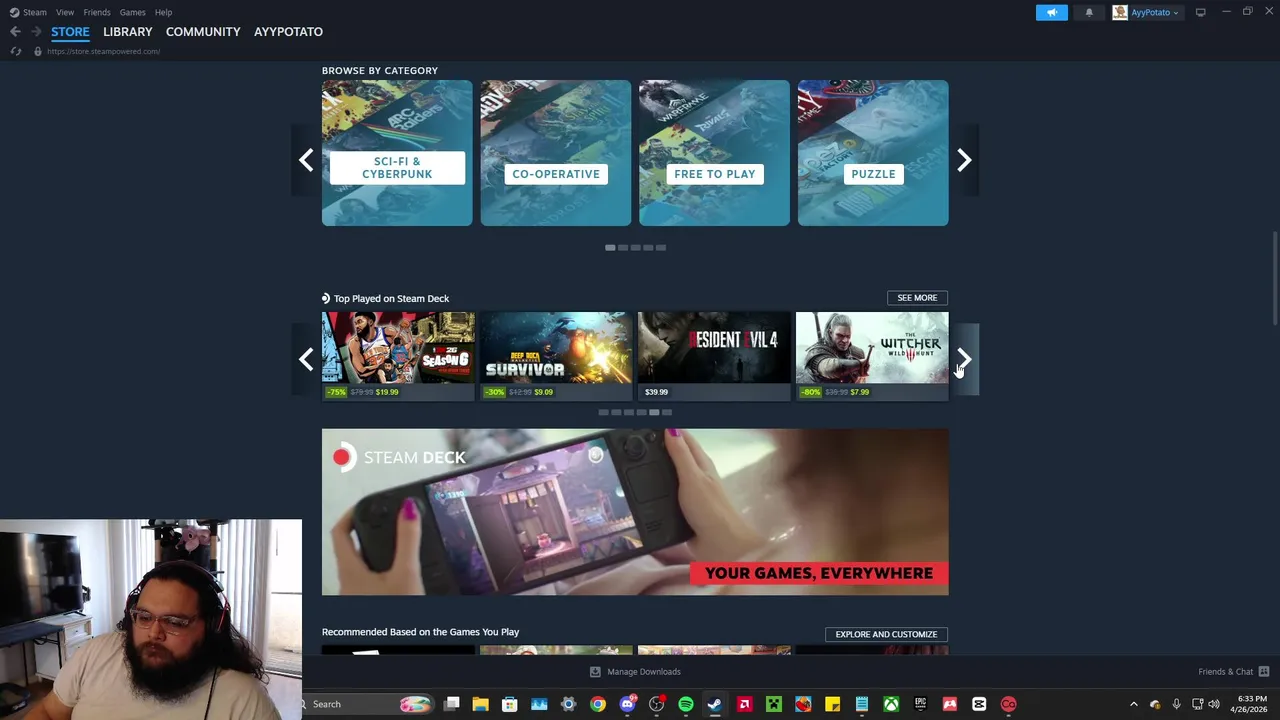1280x720 pixels.
Task: Open the Steam menu
Action: [35, 12]
